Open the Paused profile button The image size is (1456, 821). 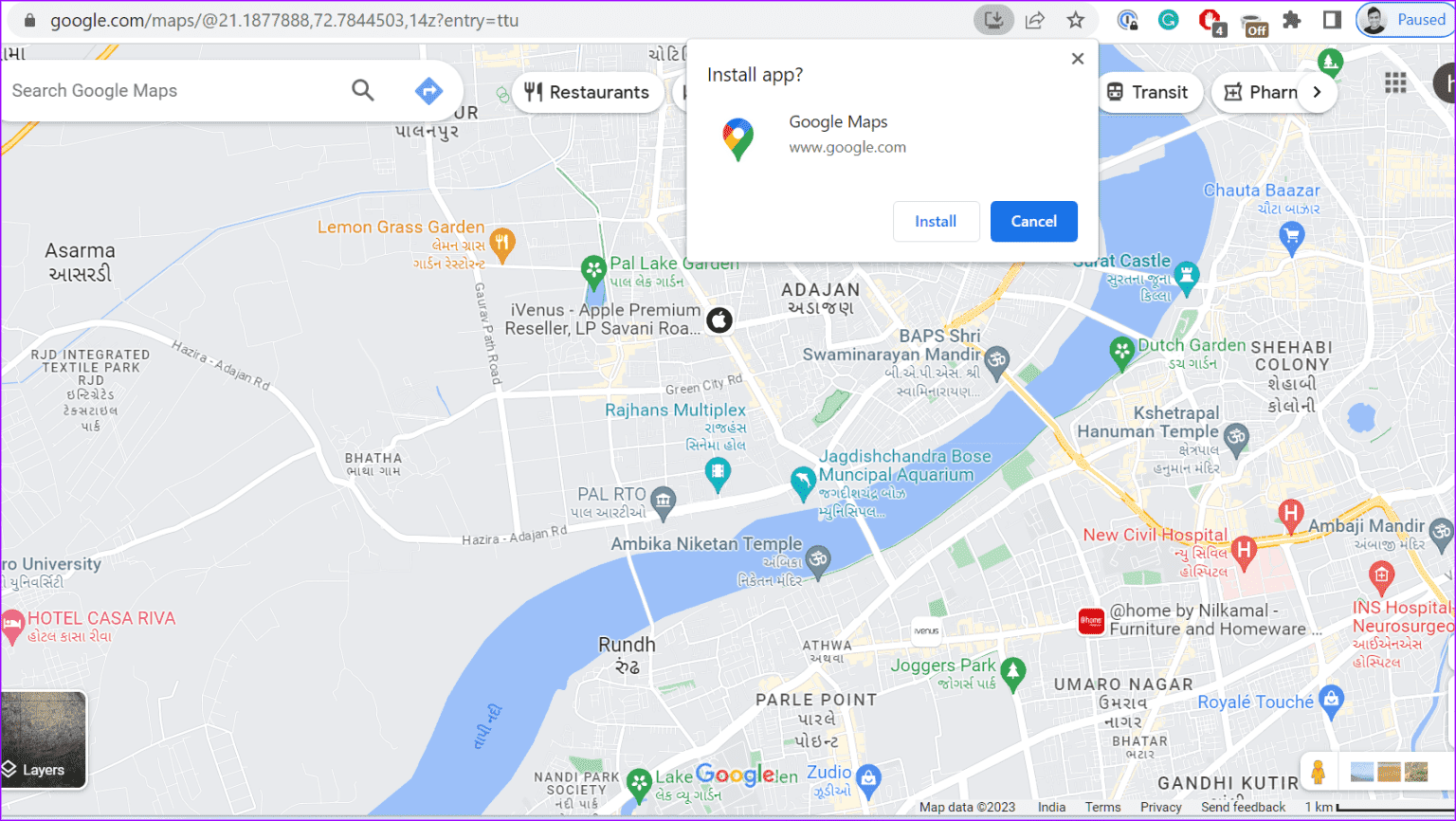click(1404, 20)
